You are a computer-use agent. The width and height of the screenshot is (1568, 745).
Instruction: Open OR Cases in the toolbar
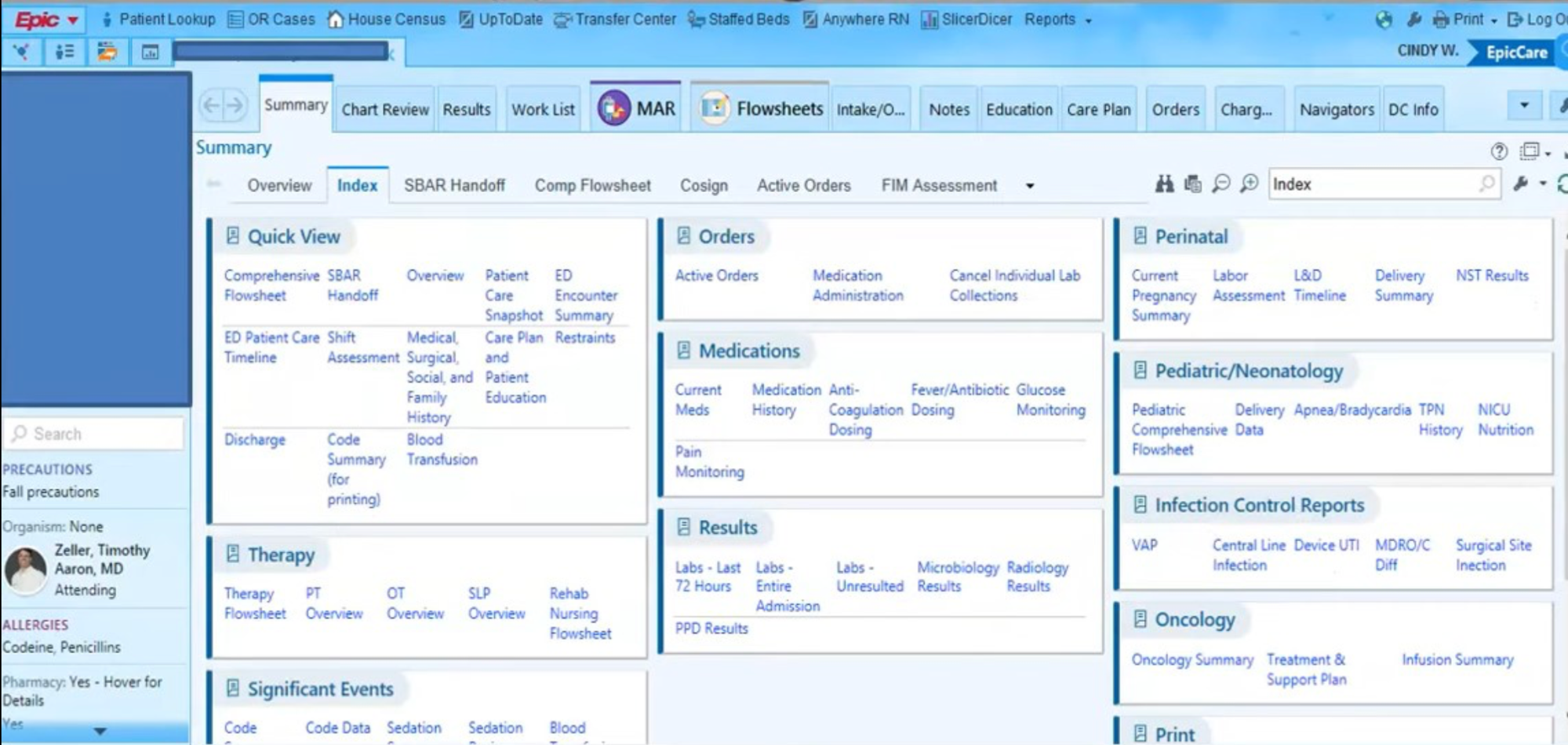[271, 19]
